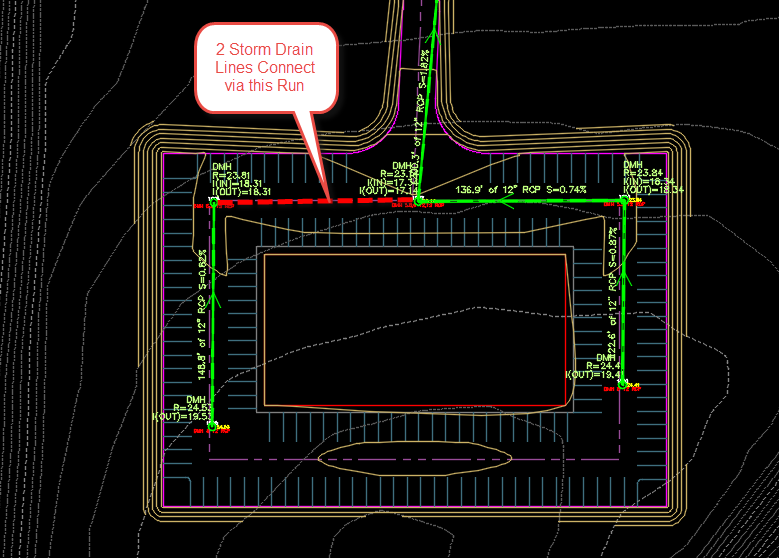Select the manhole structure below the I(OUT)=19.53 label
The width and height of the screenshot is (779, 558).
pyautogui.click(x=212, y=426)
